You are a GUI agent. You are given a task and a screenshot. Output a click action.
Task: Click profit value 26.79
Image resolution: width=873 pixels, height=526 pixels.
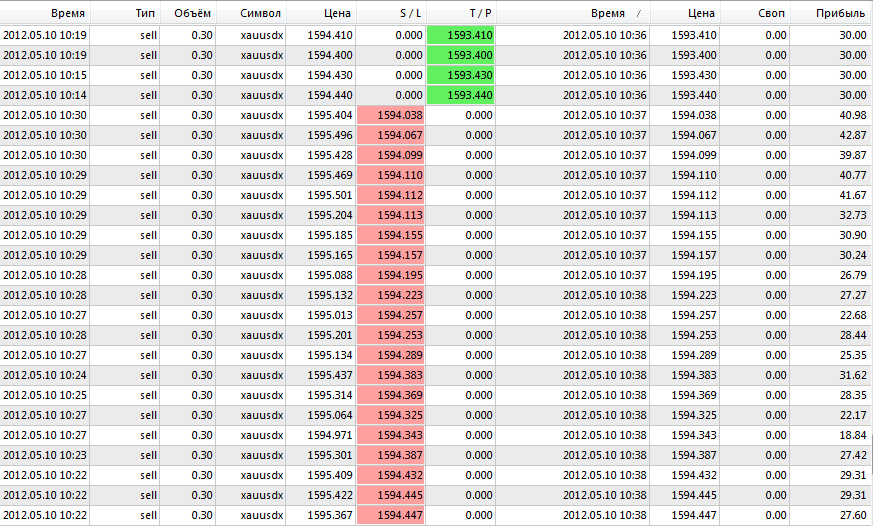854,275
